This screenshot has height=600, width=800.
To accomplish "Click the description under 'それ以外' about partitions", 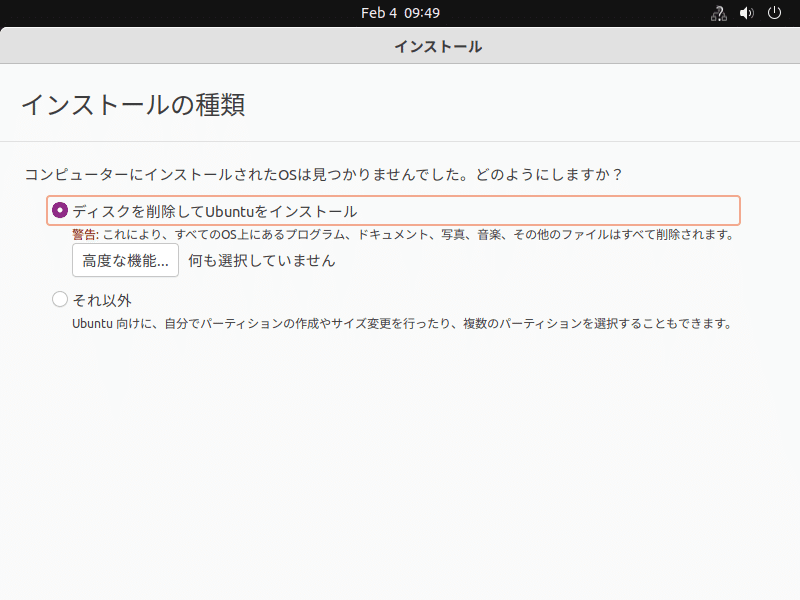I will pyautogui.click(x=403, y=323).
